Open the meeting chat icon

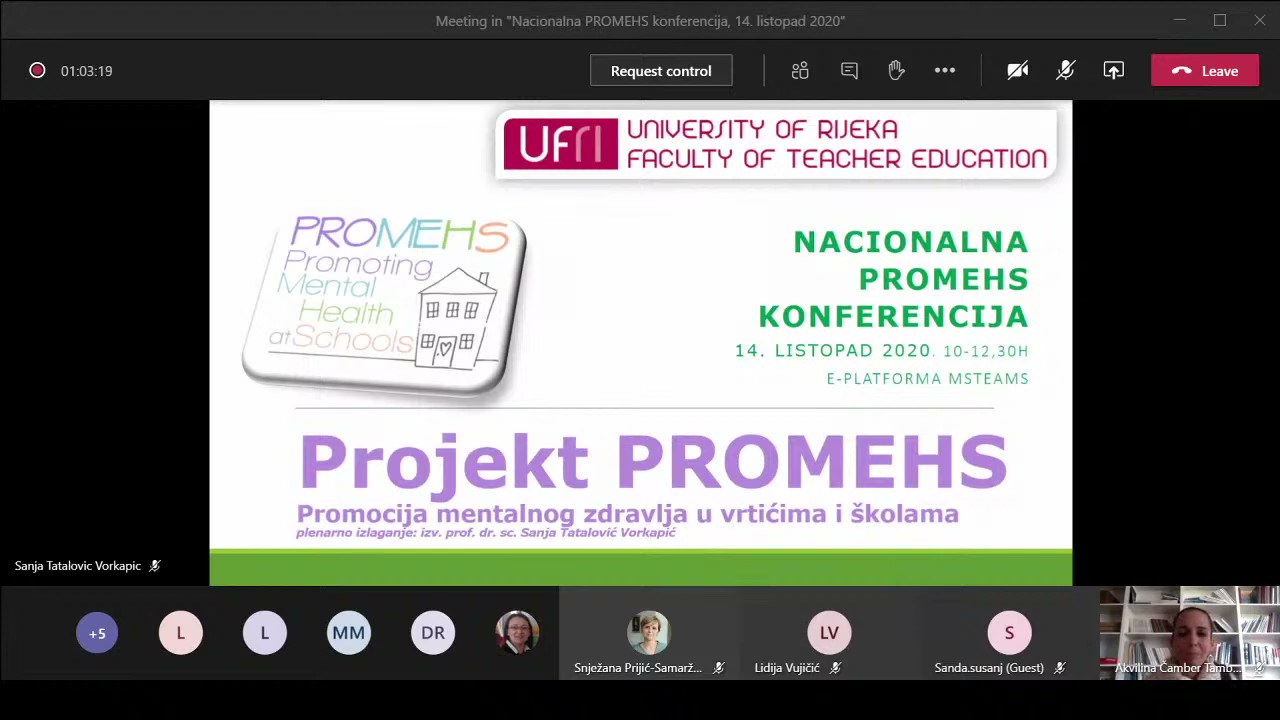pos(849,71)
